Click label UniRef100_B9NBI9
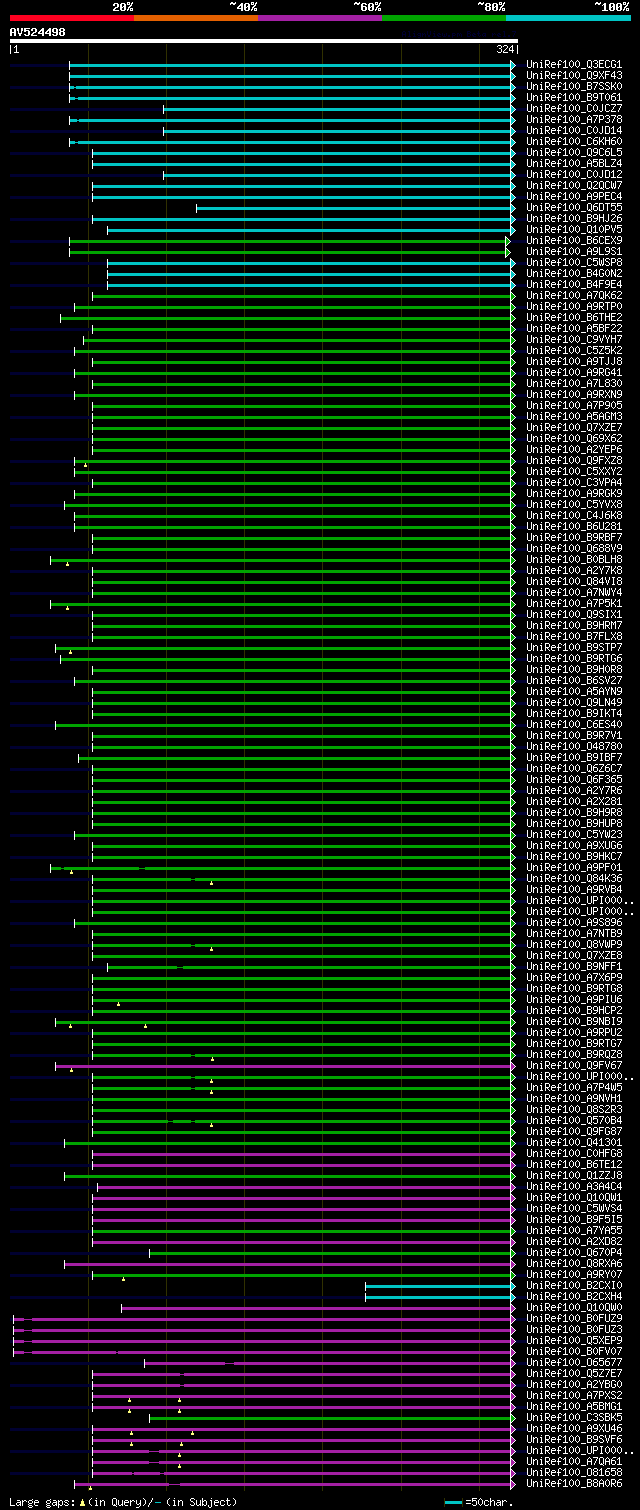640x1510 pixels. pos(574,1022)
